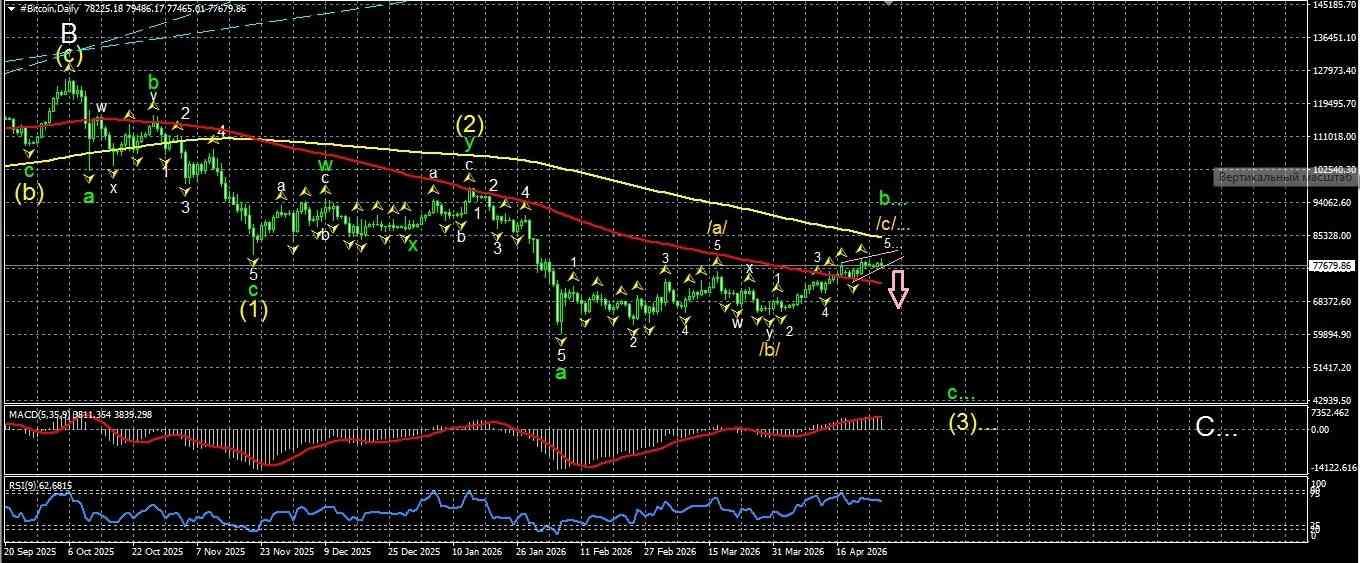
Task: Click the -14122.616 MACD scale value
Action: [x=1333, y=467]
